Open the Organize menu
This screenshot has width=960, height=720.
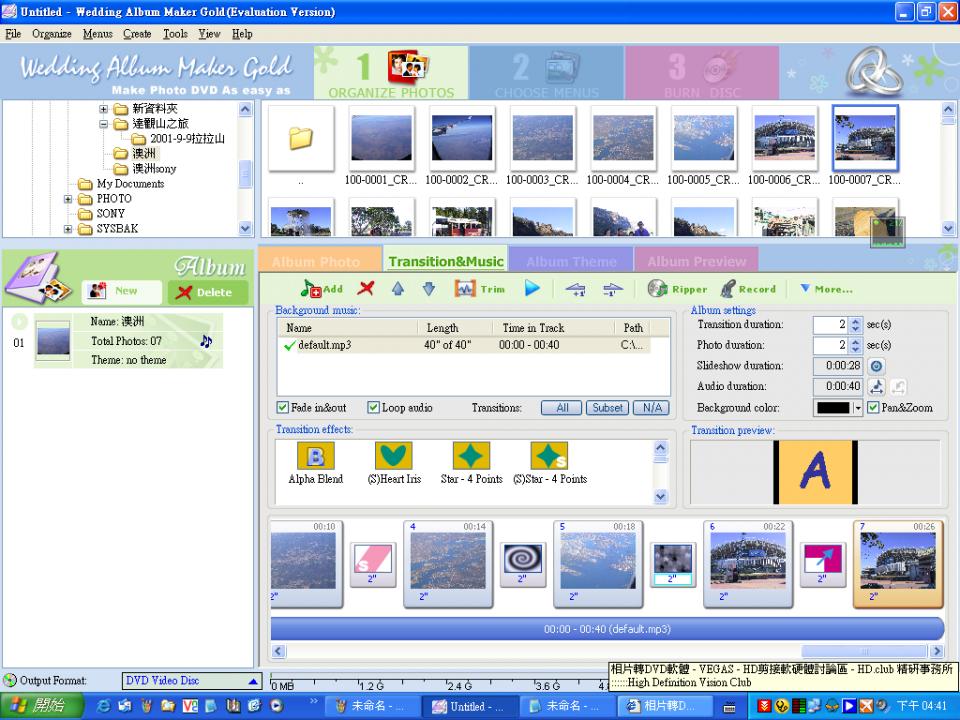click(51, 34)
